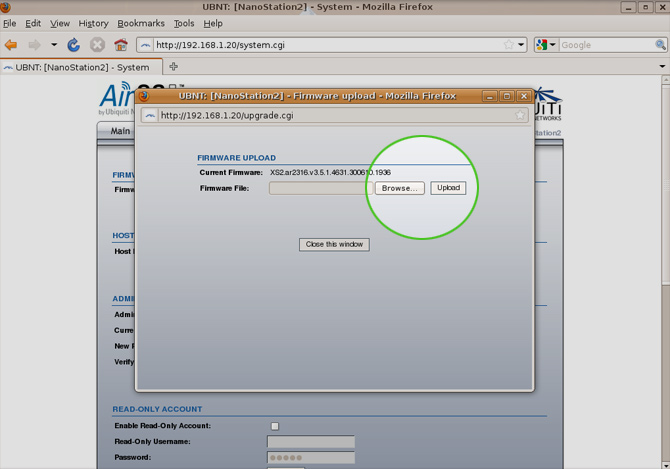Click the search magnifier icon
670x469 pixels.
tap(660, 44)
